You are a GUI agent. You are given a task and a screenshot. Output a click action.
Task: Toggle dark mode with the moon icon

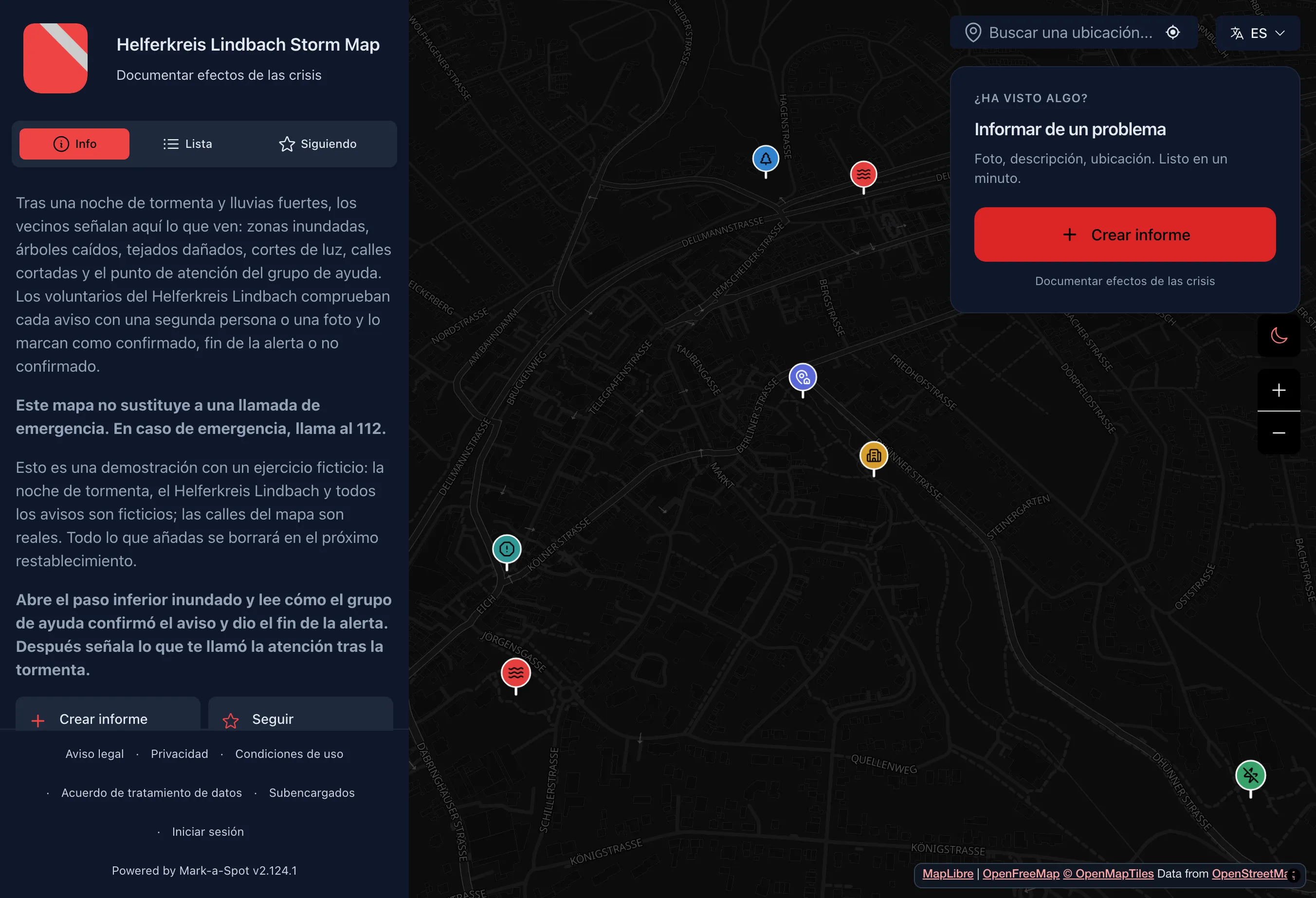[x=1279, y=336]
